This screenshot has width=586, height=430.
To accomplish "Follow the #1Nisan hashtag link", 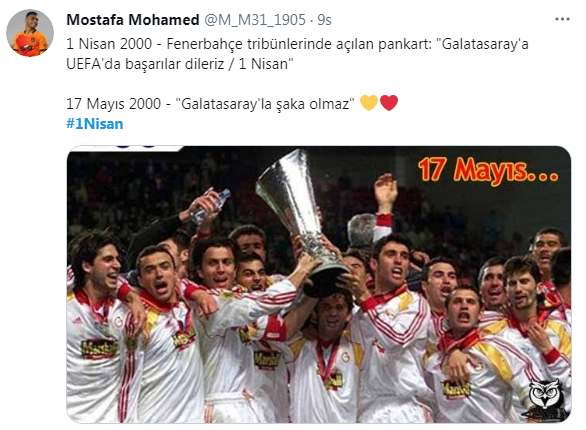I will click(95, 124).
